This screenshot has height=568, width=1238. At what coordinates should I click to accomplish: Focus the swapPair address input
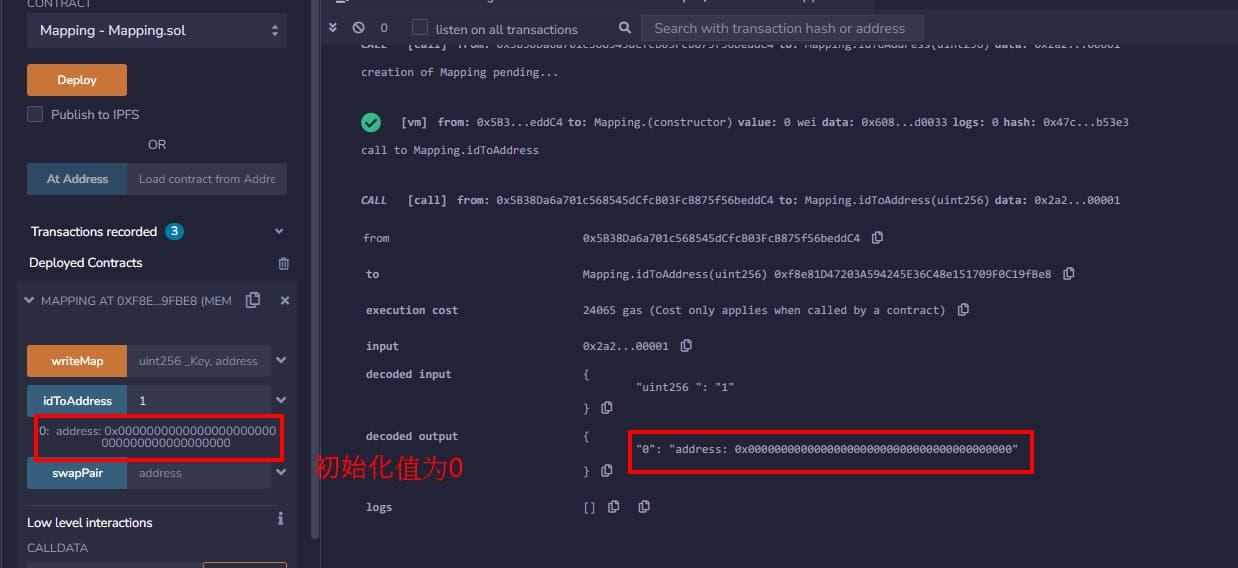(x=199, y=473)
